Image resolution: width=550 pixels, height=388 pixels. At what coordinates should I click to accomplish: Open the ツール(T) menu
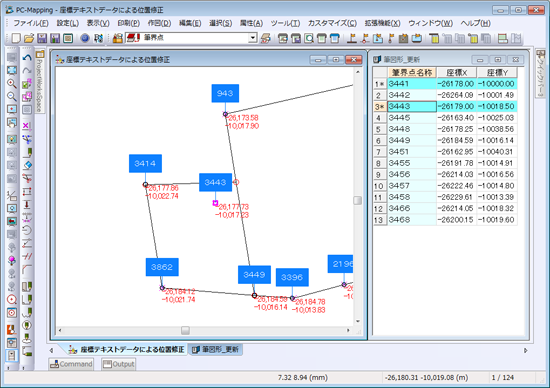pyautogui.click(x=285, y=23)
